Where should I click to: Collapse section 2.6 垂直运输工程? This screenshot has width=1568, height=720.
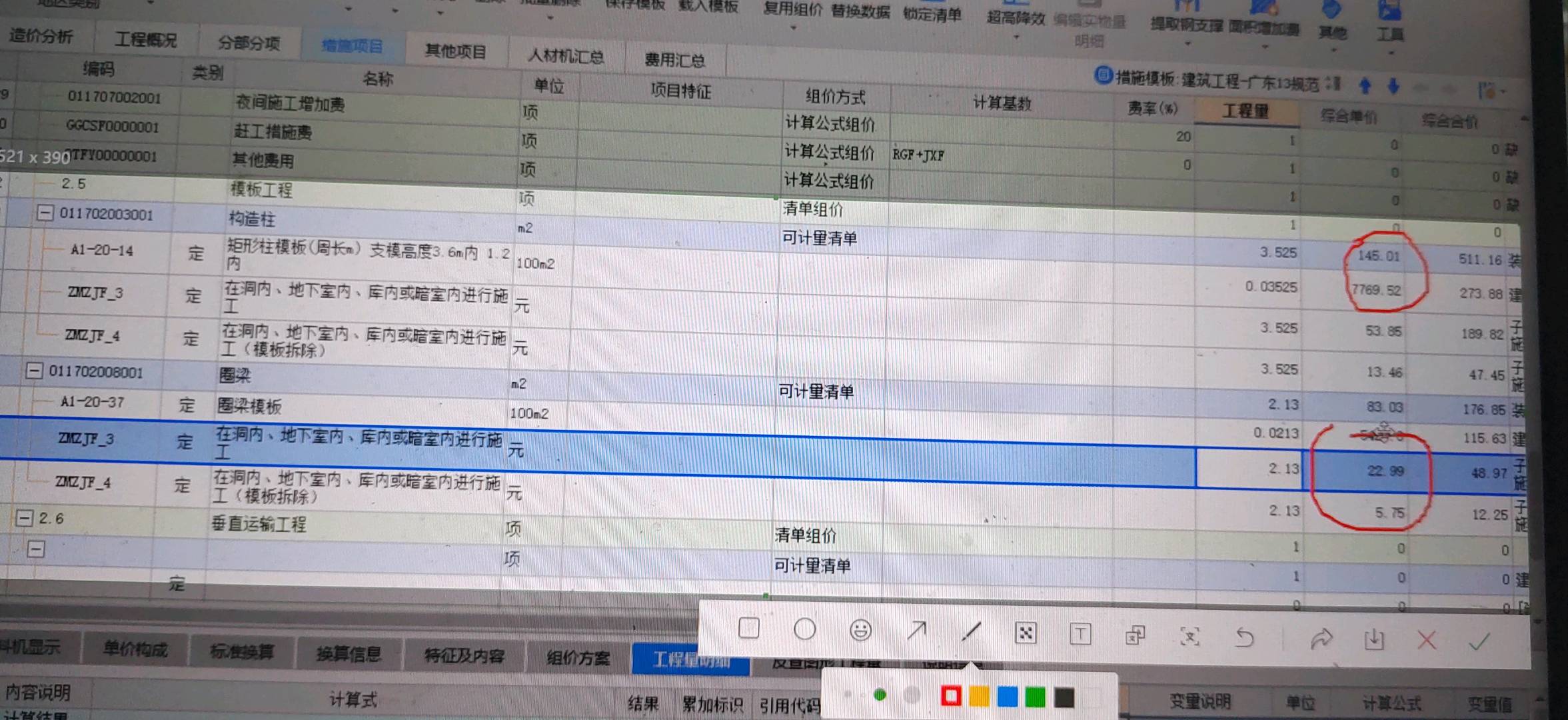click(x=24, y=517)
